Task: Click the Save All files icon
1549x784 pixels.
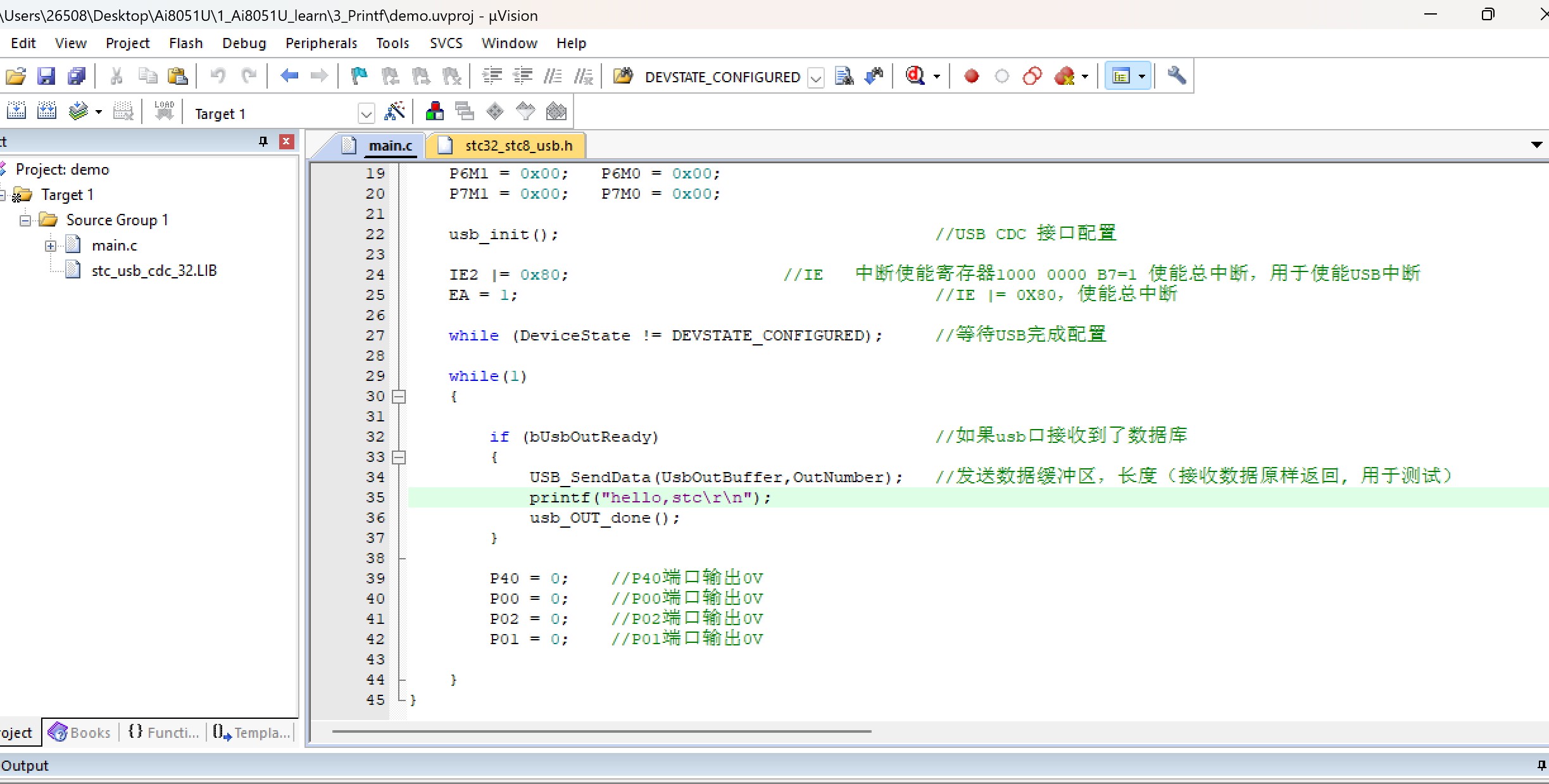Action: tap(77, 77)
